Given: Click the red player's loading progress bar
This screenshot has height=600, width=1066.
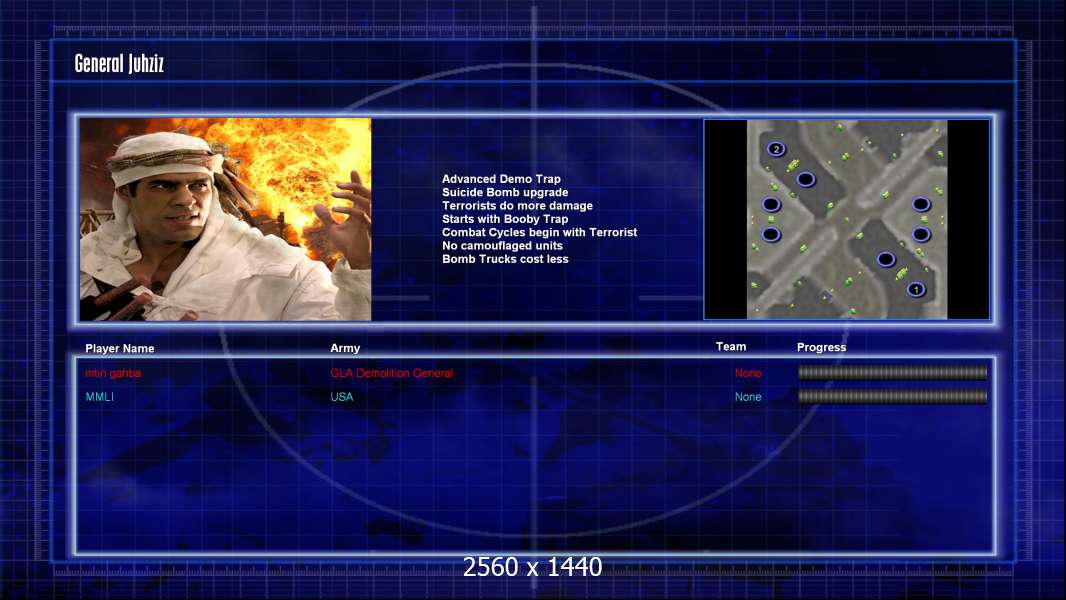Looking at the screenshot, I should [x=892, y=372].
